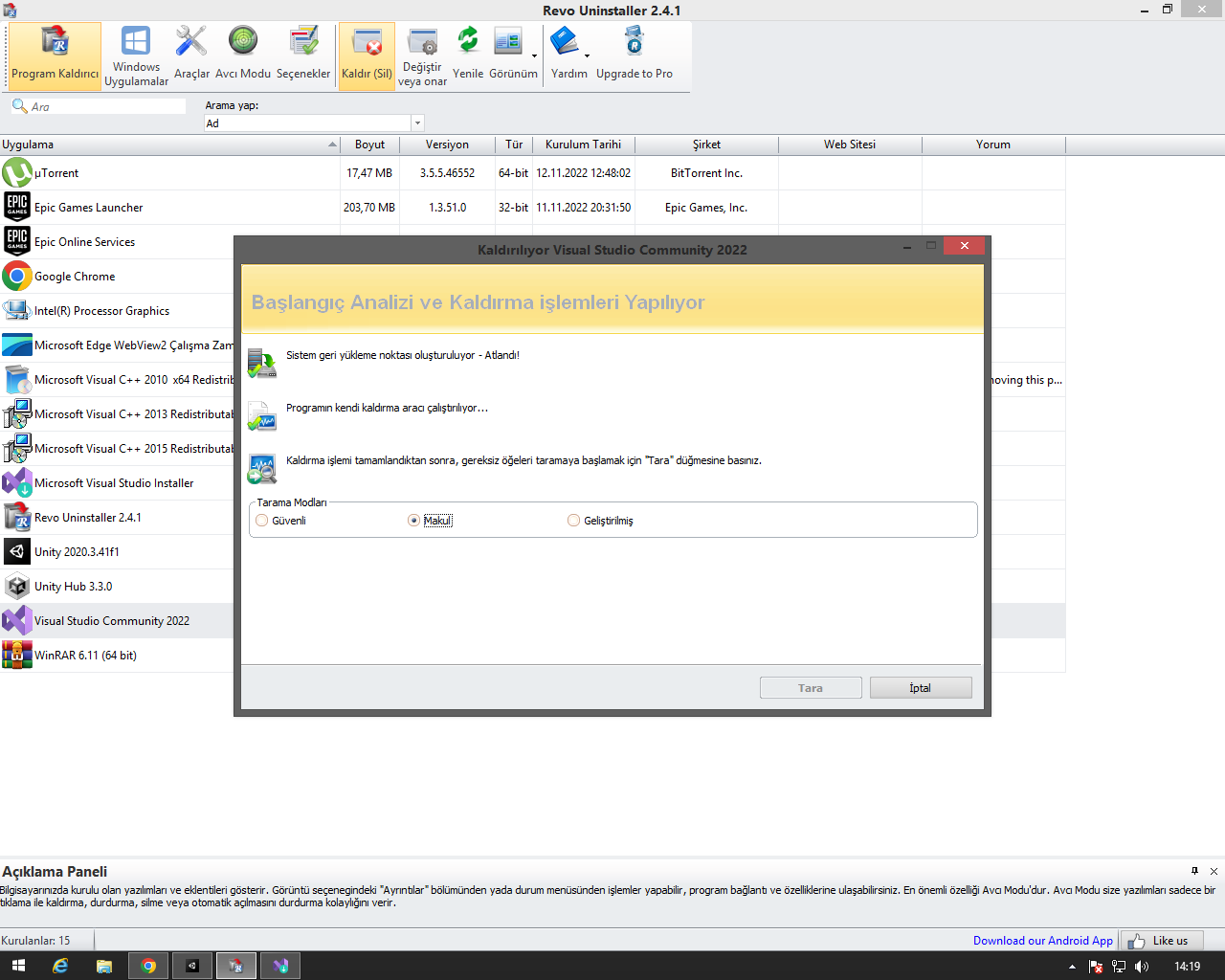Switch to Visual Studio in taskbar

280,966
